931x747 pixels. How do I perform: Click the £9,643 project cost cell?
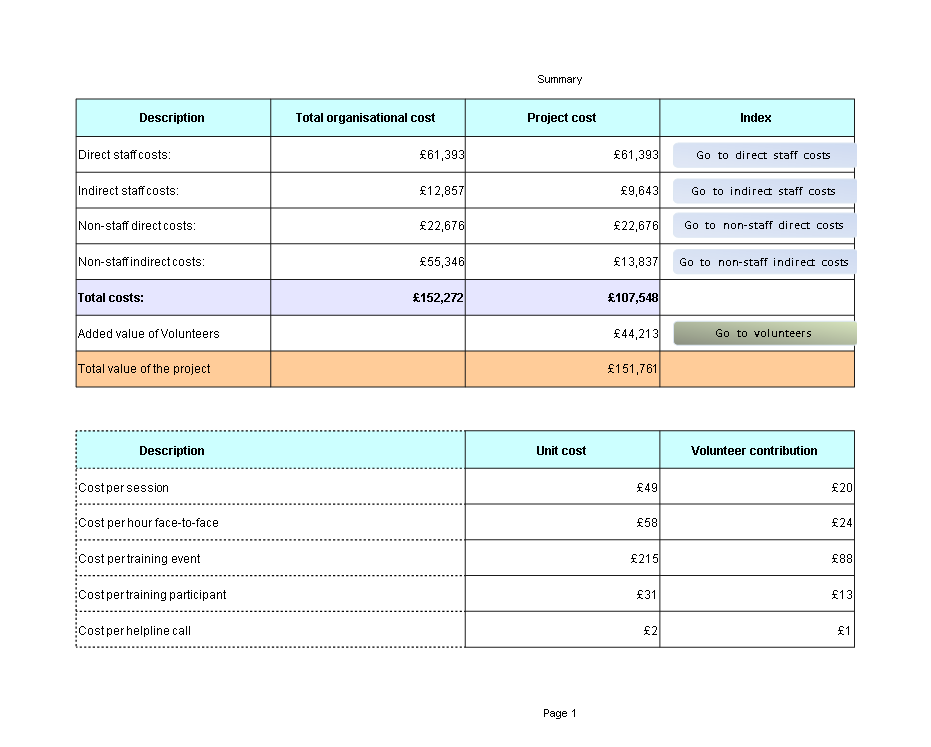[x=563, y=191]
